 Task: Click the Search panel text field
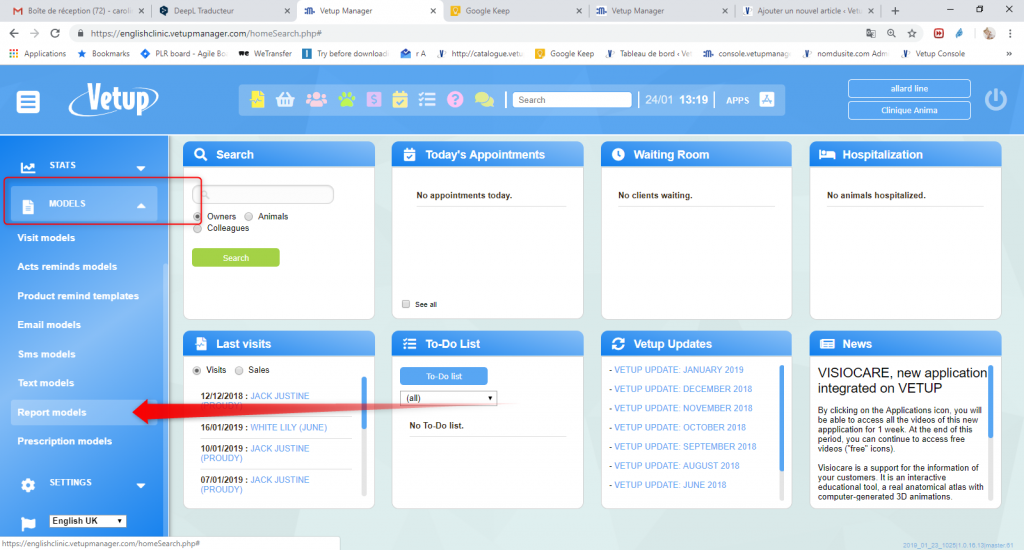click(x=263, y=194)
